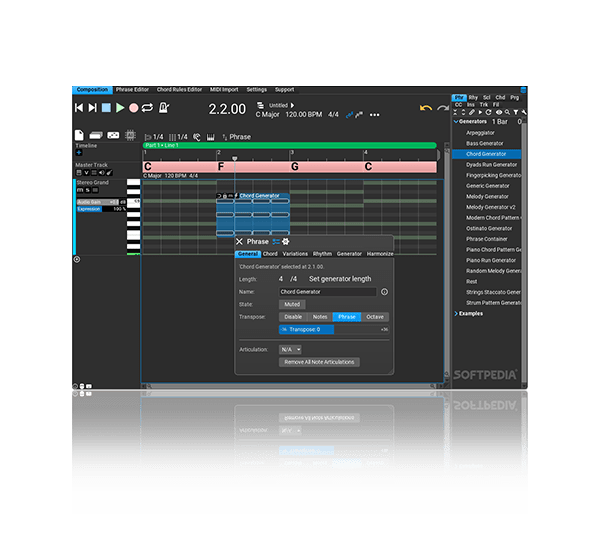The height and width of the screenshot is (543, 600).
Task: Click the yellow Undo arrow
Action: (x=426, y=108)
